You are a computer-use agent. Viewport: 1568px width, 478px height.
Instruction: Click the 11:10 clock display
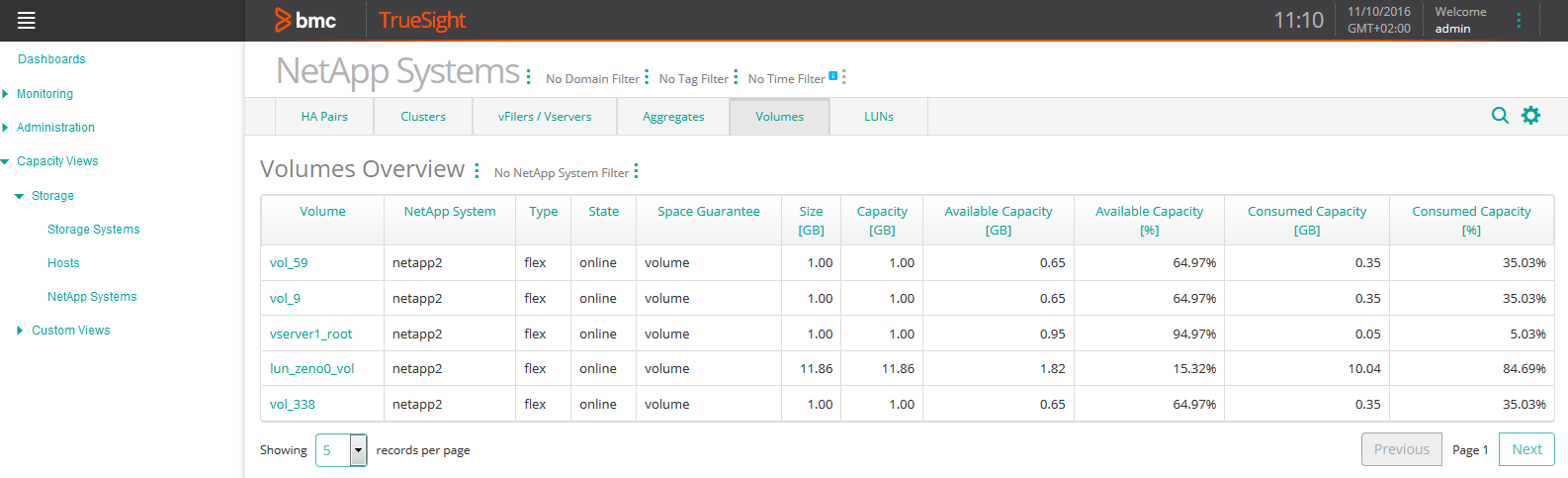click(1298, 20)
